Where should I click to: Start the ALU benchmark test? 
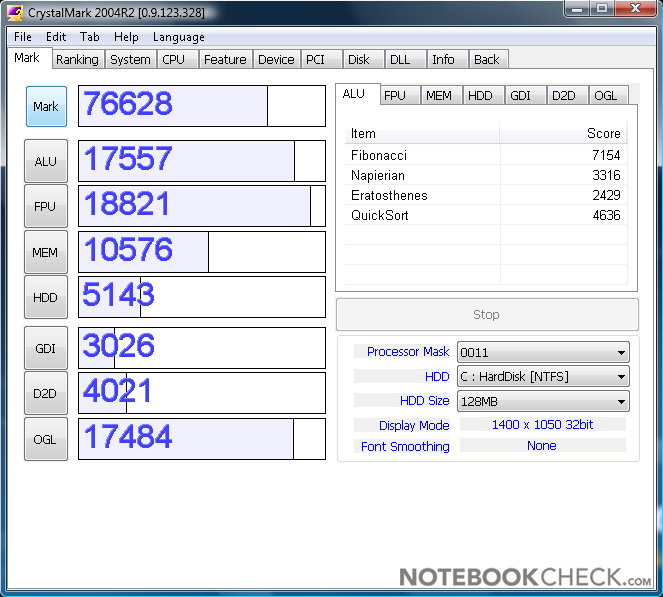point(46,161)
